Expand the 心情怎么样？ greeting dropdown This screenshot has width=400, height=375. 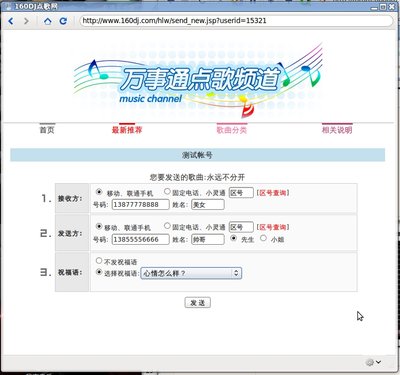coord(191,273)
